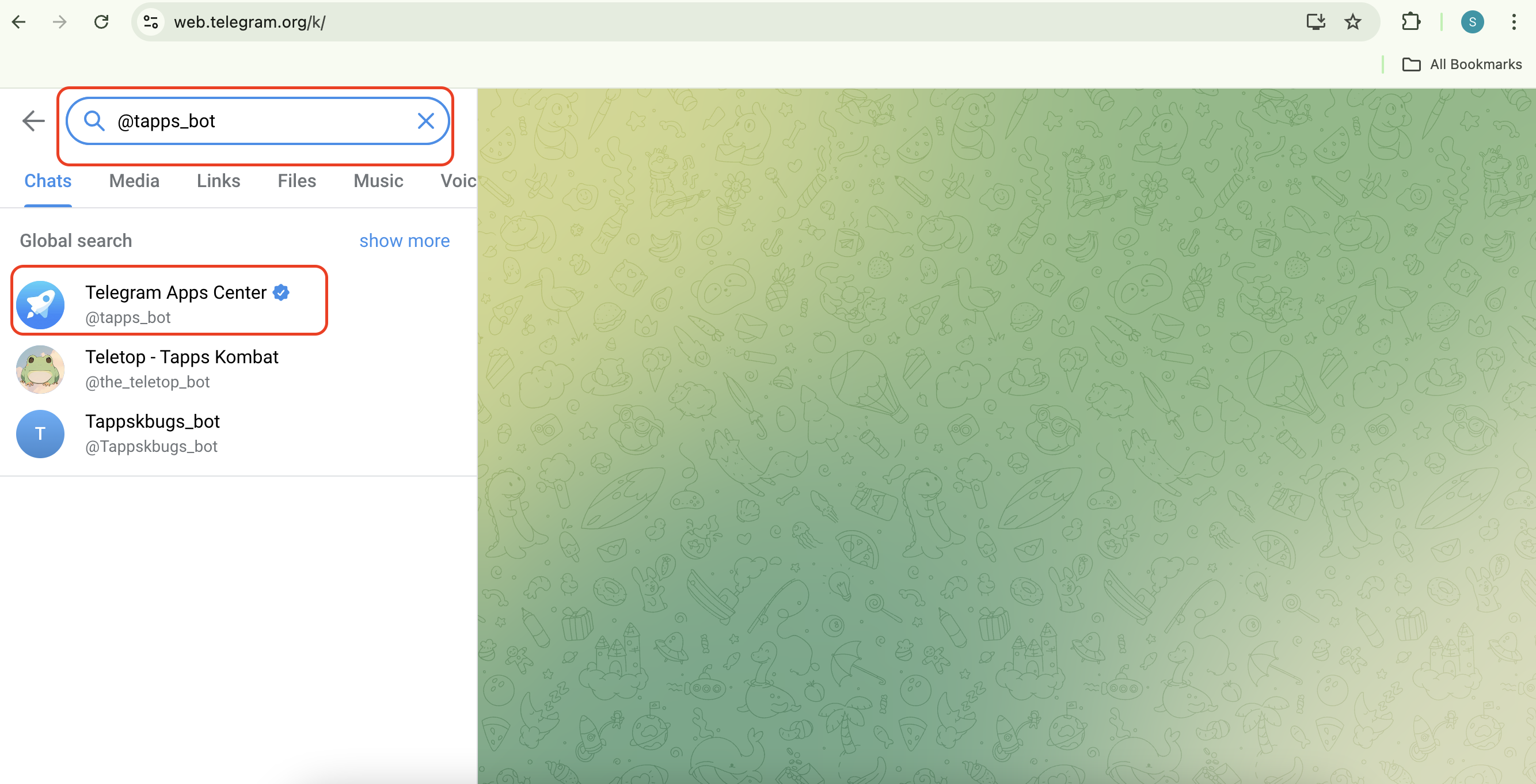Click the back arrow to exit search
Image resolution: width=1536 pixels, height=784 pixels.
pos(33,122)
